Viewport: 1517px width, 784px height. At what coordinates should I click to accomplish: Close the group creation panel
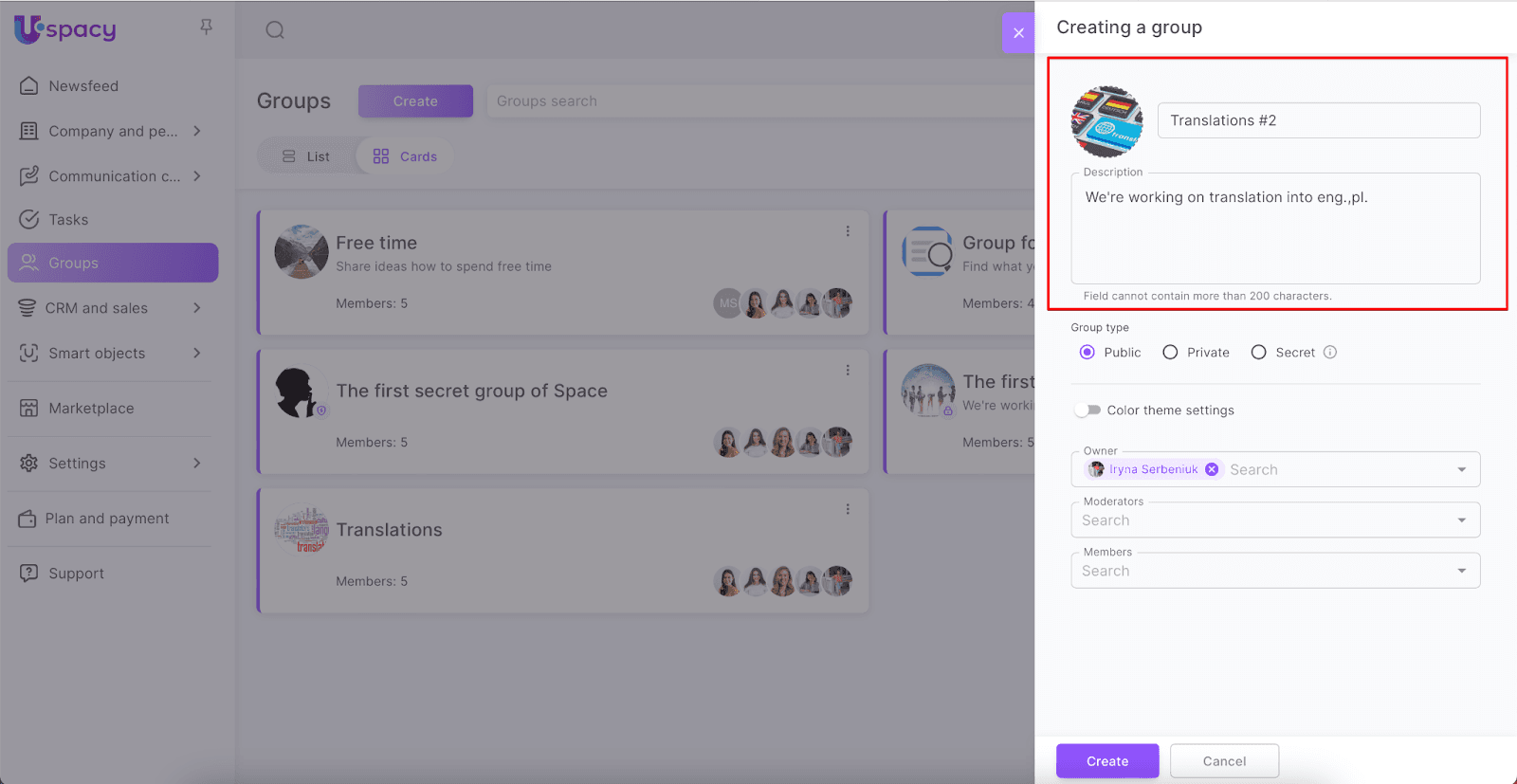(x=1018, y=33)
